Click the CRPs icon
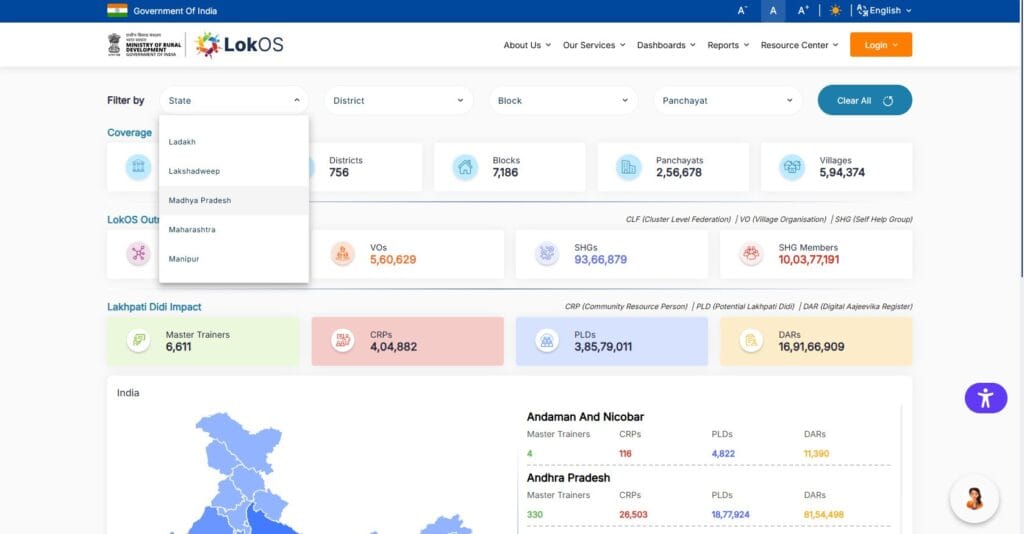Image resolution: width=1024 pixels, height=534 pixels. 342,340
